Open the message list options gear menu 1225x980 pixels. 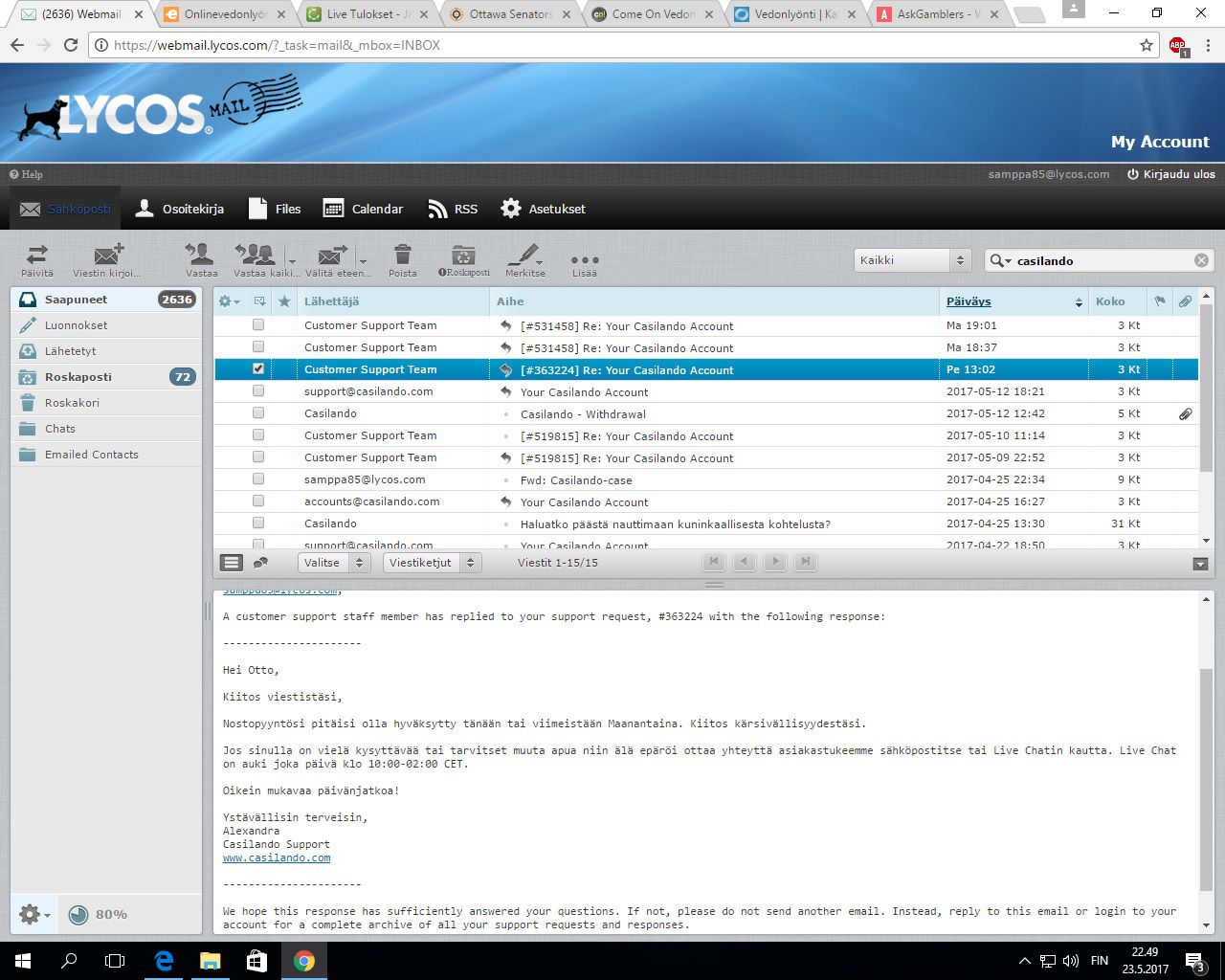click(229, 301)
